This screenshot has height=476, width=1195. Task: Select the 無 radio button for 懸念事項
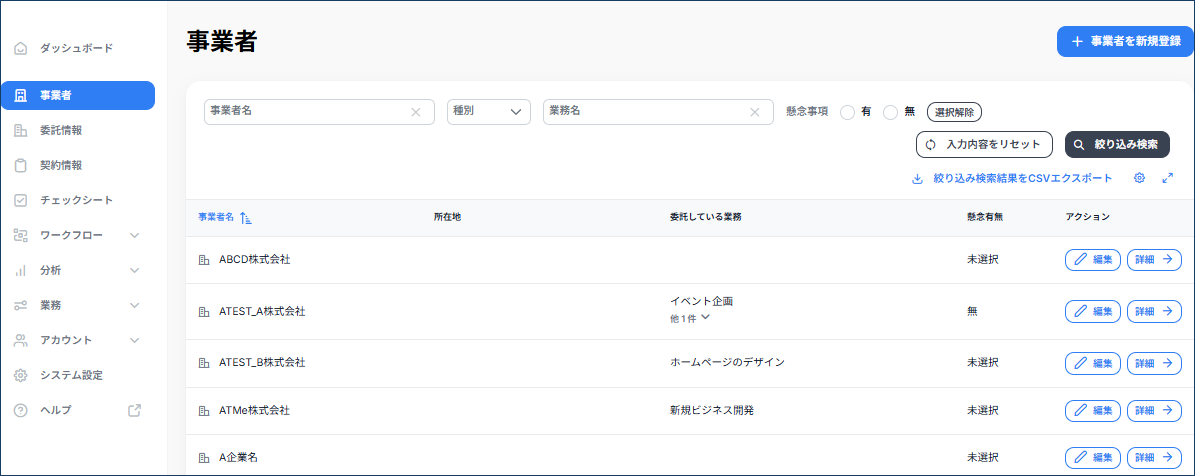pos(890,112)
